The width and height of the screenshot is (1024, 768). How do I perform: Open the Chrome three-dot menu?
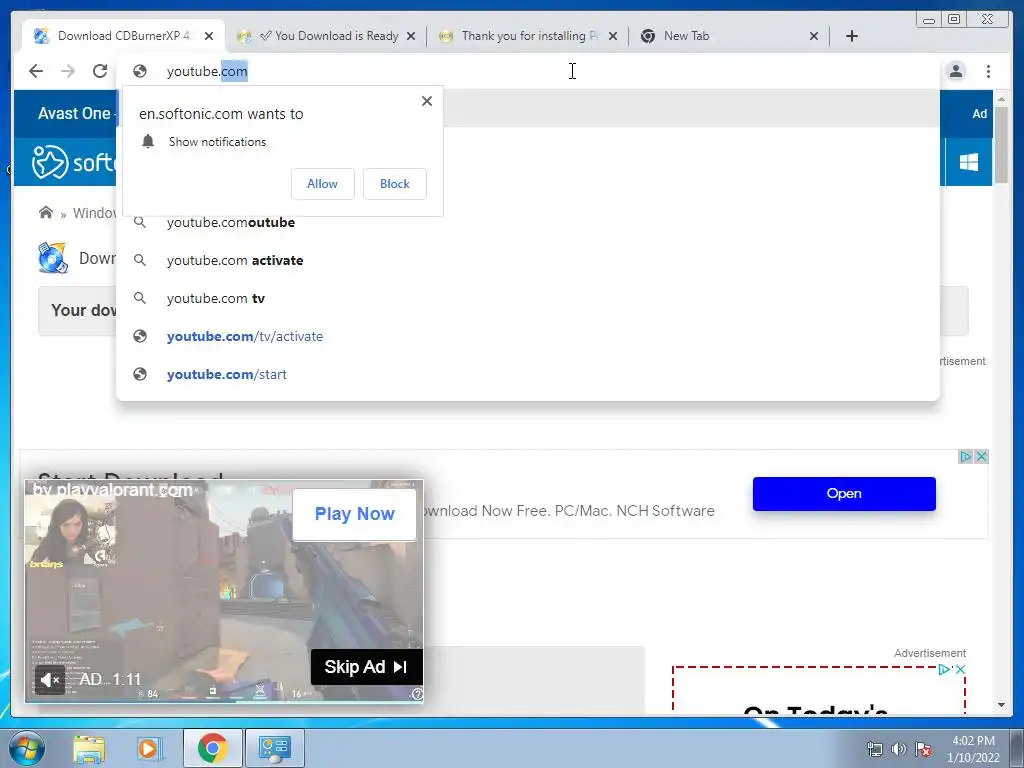coord(988,71)
